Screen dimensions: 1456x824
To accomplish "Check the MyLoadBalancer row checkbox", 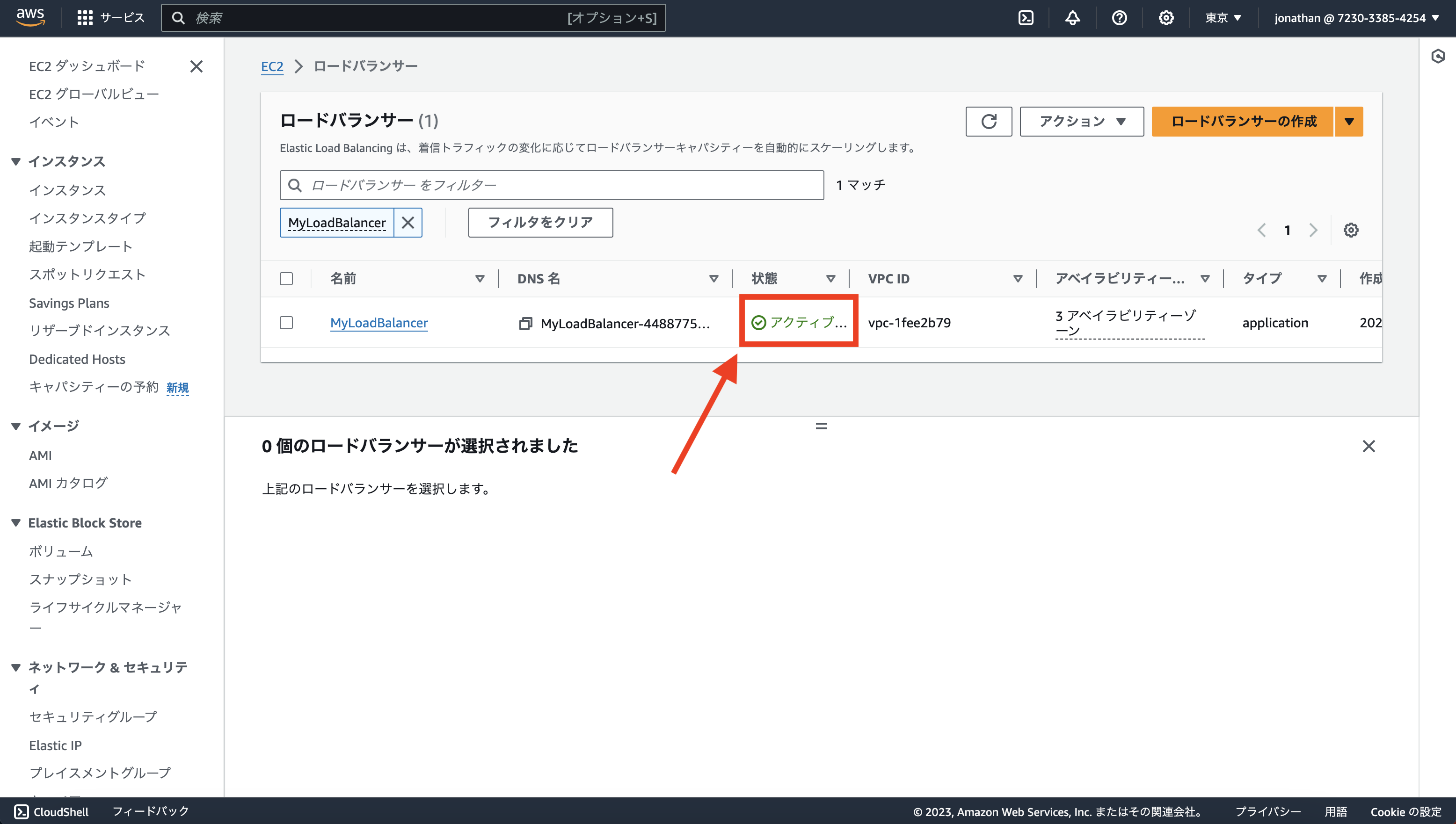I will point(286,323).
